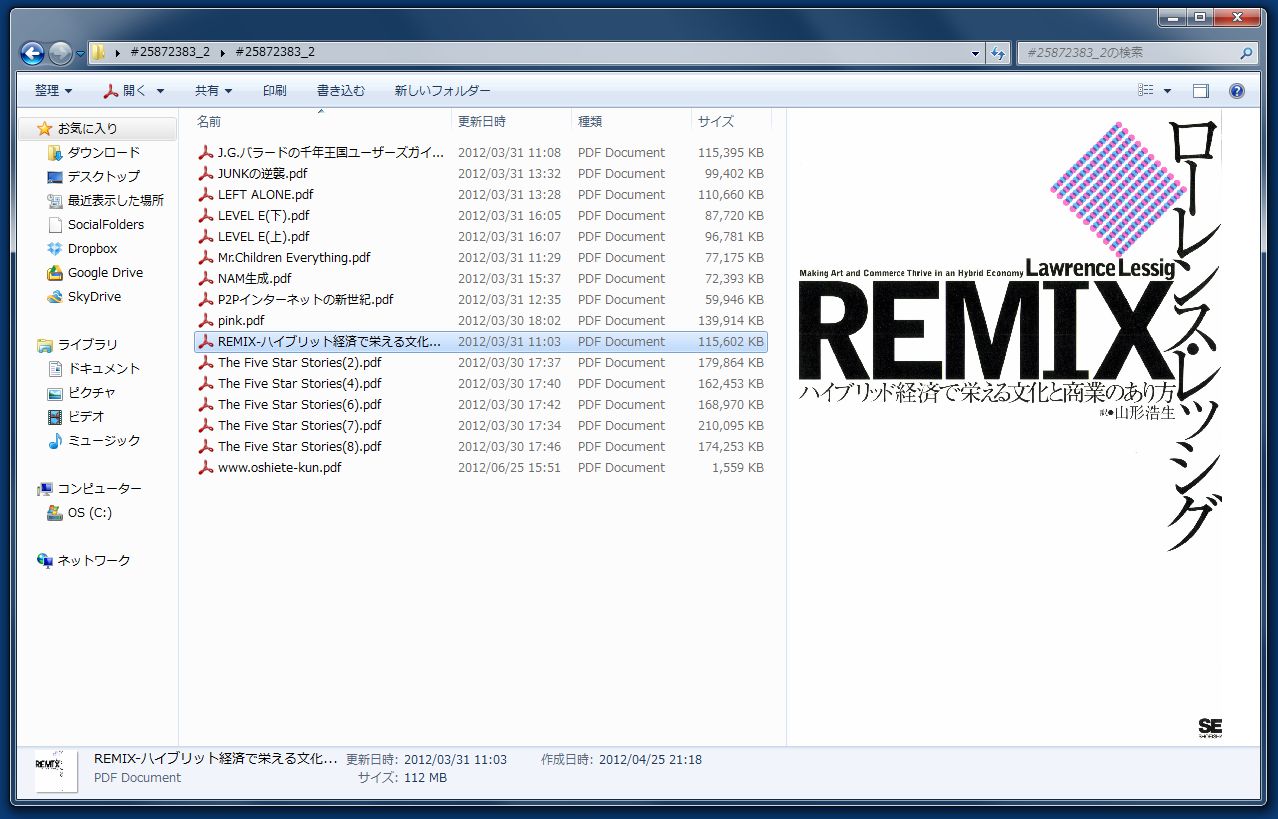Click the REMIX thumbnail in details pane
The image size is (1278, 819).
click(x=55, y=772)
